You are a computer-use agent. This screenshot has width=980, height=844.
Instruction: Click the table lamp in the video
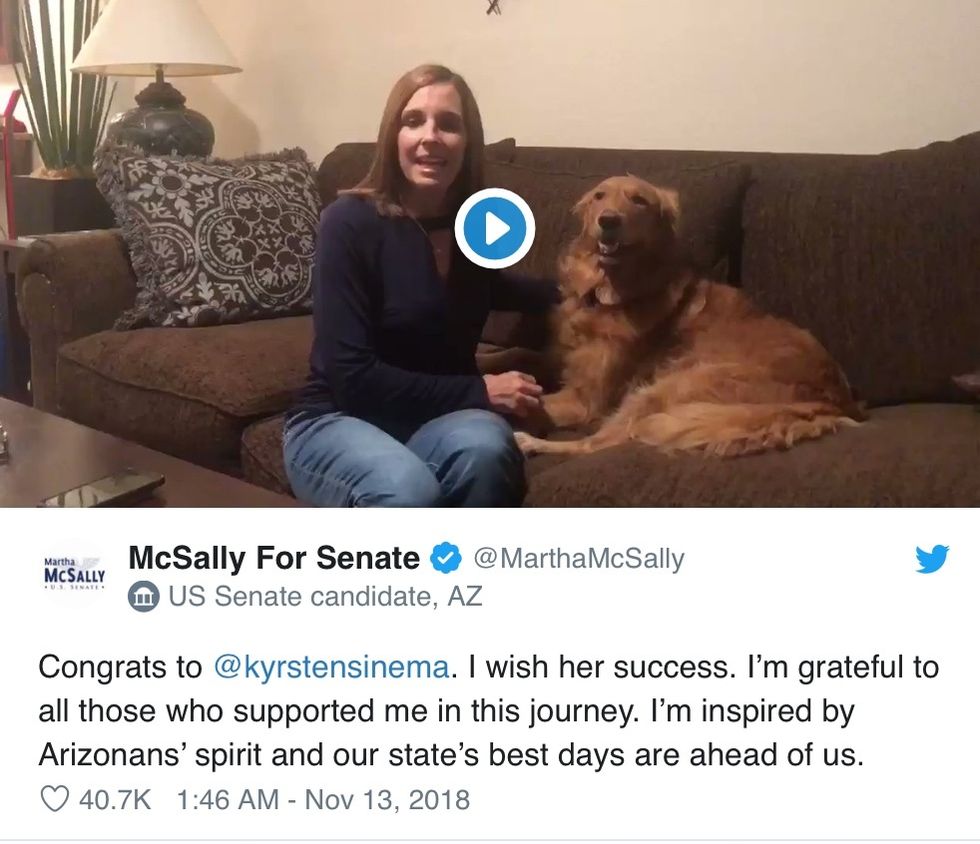(158, 80)
